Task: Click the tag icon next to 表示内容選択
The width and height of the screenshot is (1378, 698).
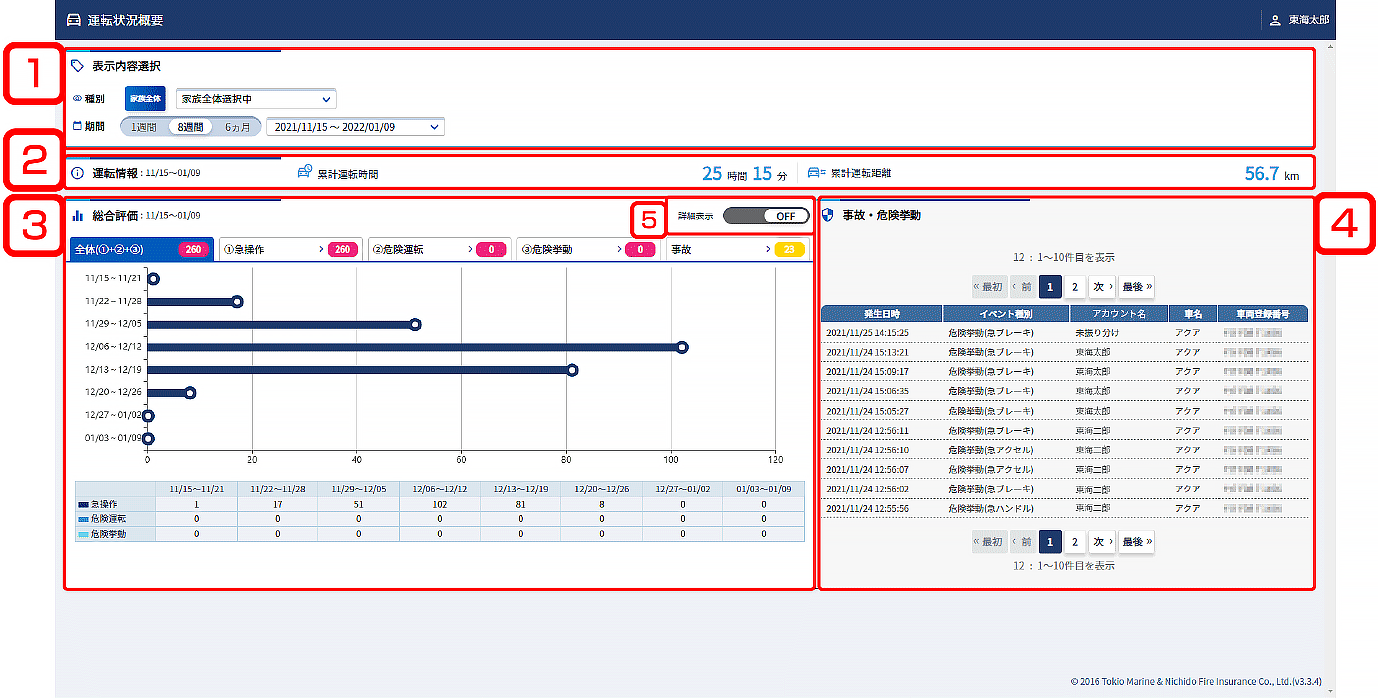Action: coord(77,66)
